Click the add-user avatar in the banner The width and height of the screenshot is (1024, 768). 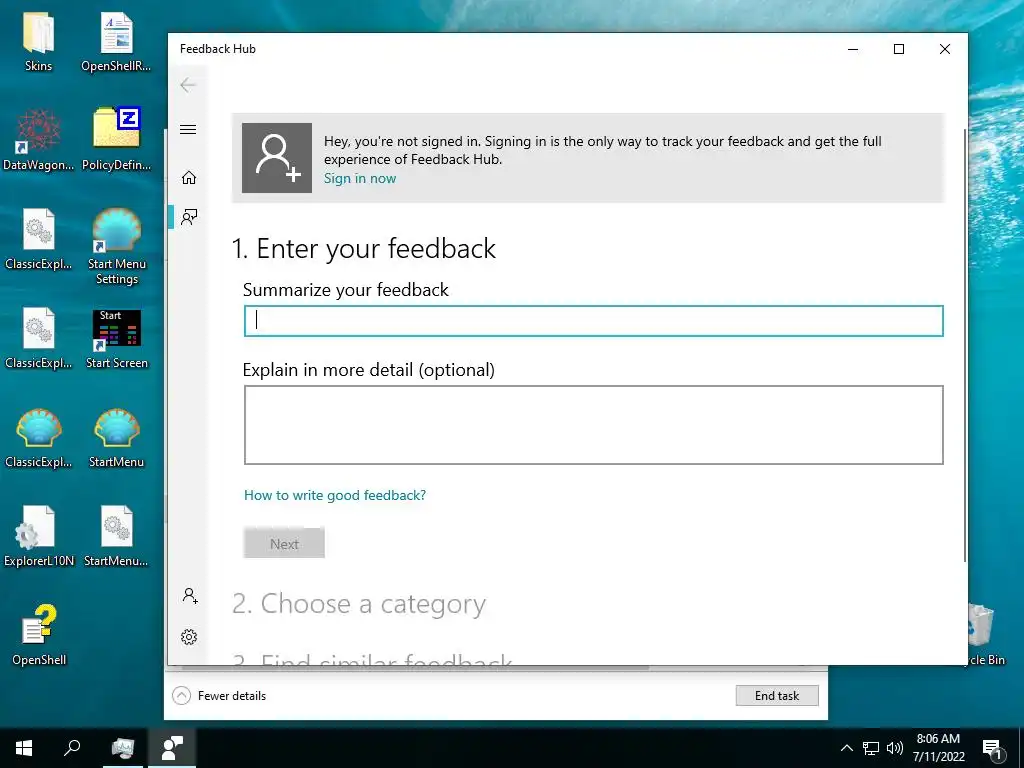coord(277,158)
